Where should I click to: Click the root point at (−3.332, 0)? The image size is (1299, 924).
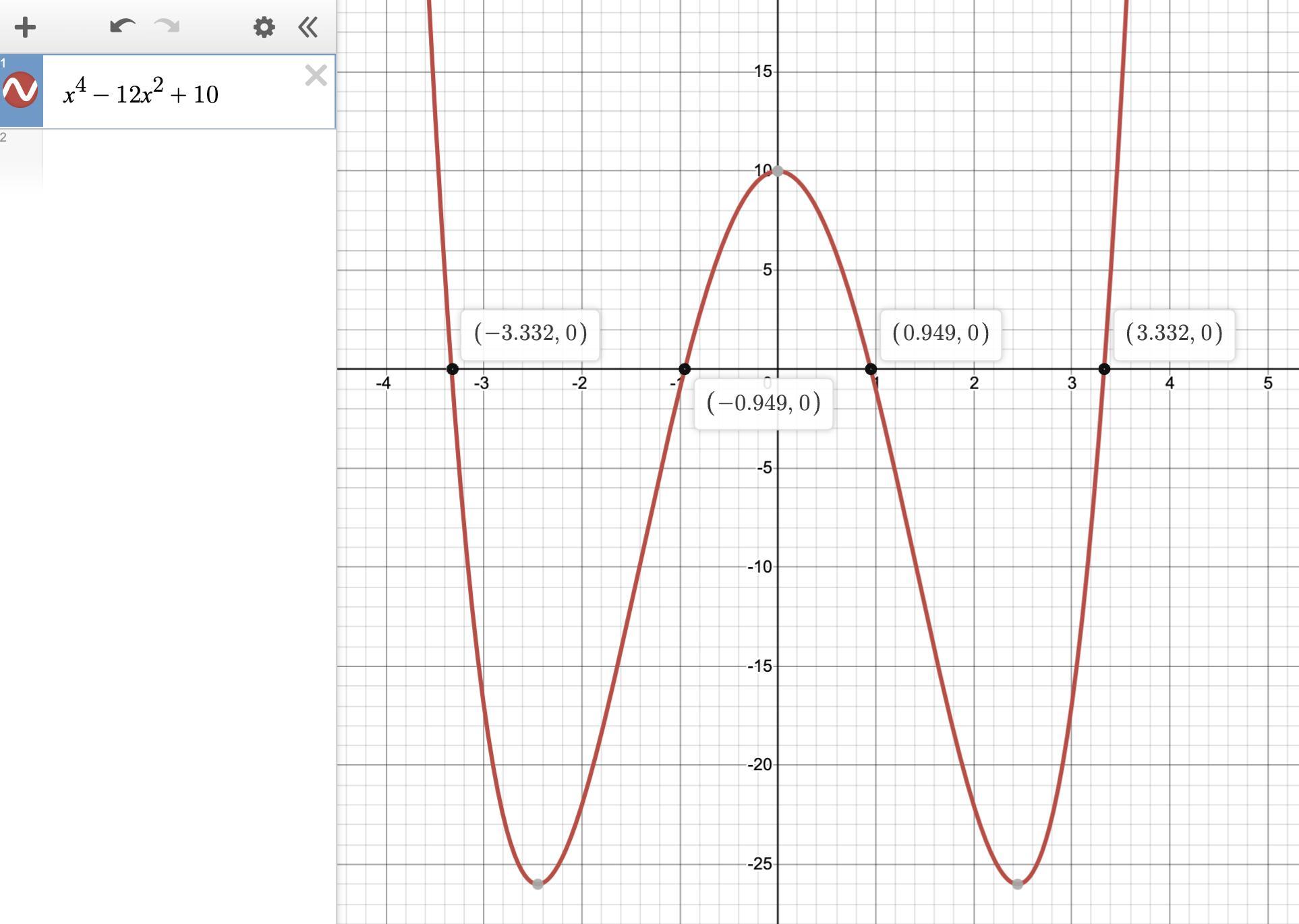(453, 369)
